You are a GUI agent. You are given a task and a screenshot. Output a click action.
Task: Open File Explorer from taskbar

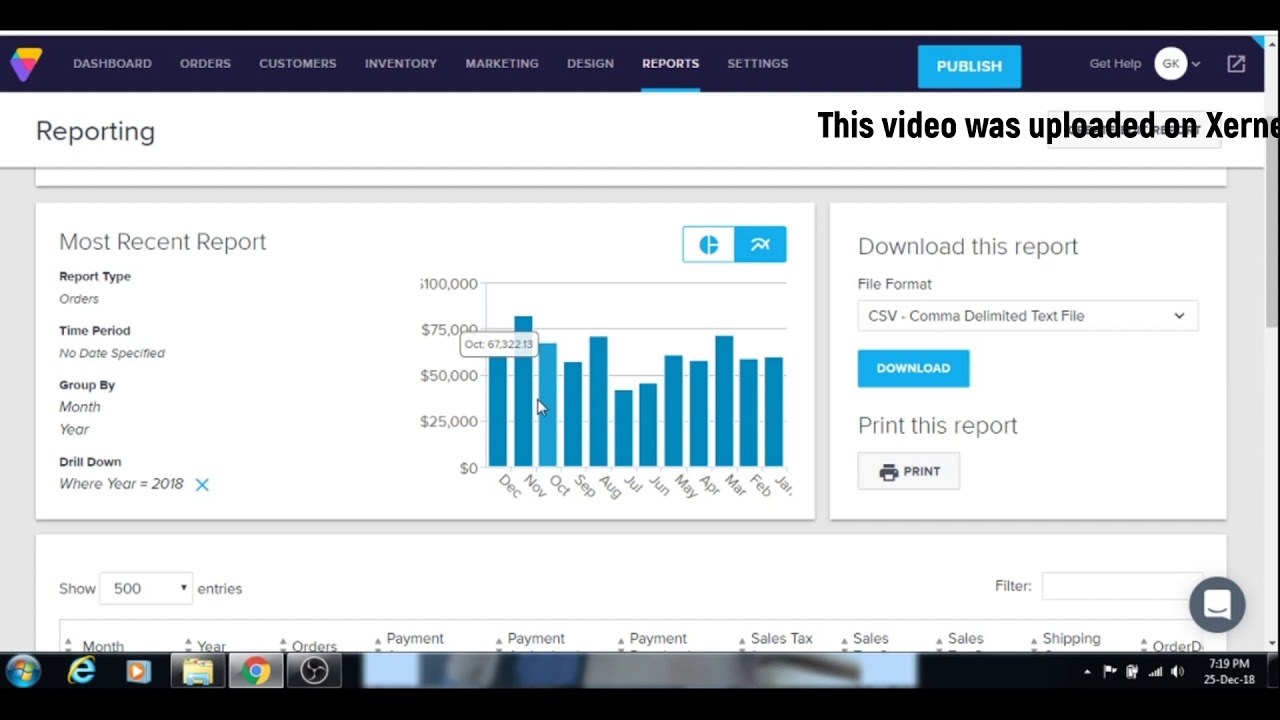198,671
